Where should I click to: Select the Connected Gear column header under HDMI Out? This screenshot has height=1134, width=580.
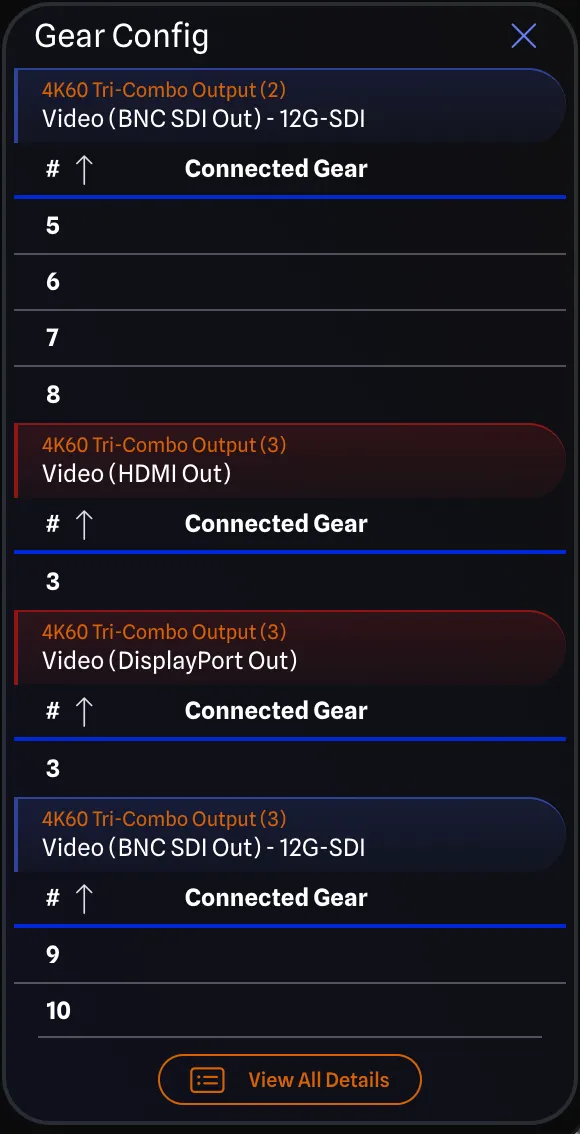[275, 524]
